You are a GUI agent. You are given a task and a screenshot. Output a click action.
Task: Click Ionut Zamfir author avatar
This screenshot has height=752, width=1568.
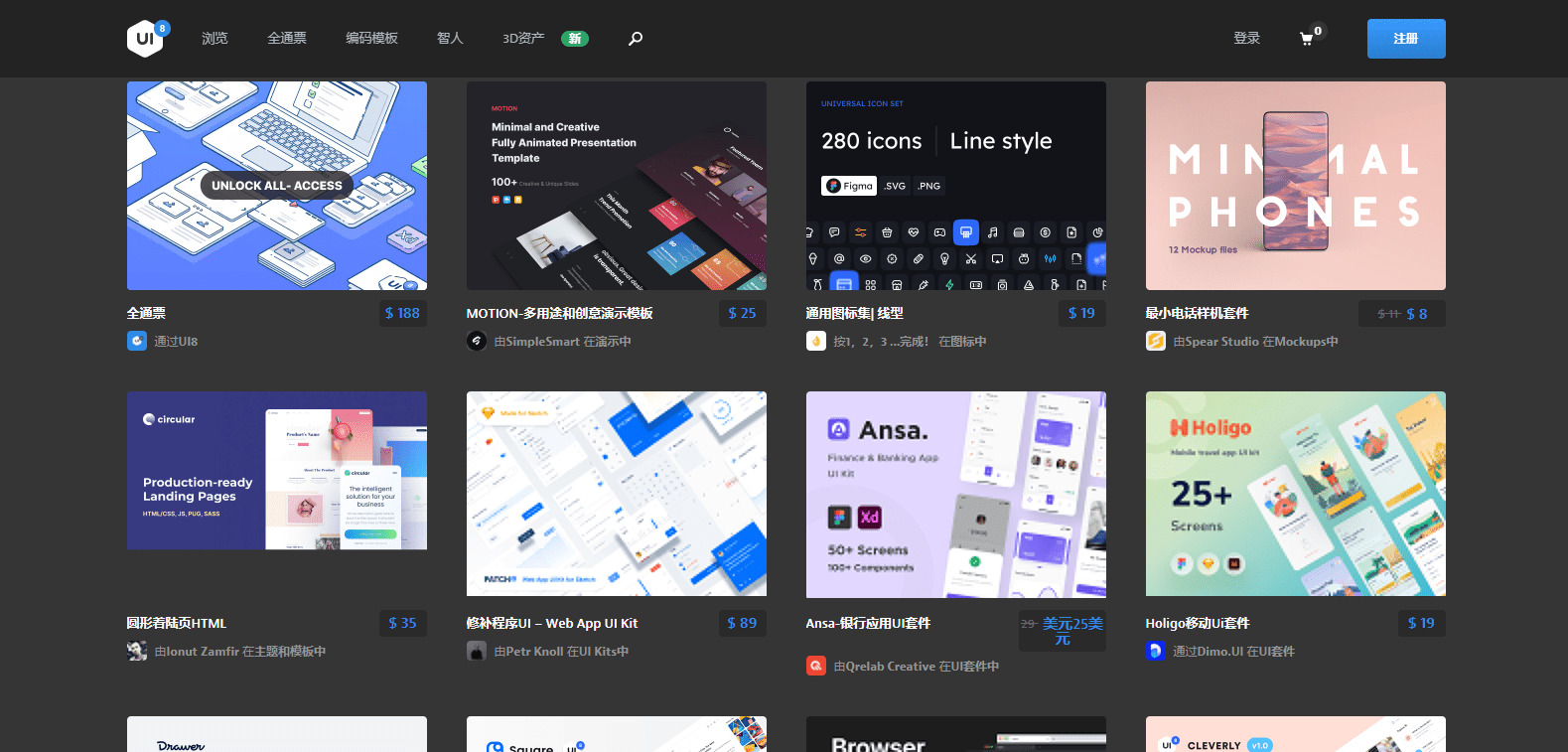(x=137, y=651)
